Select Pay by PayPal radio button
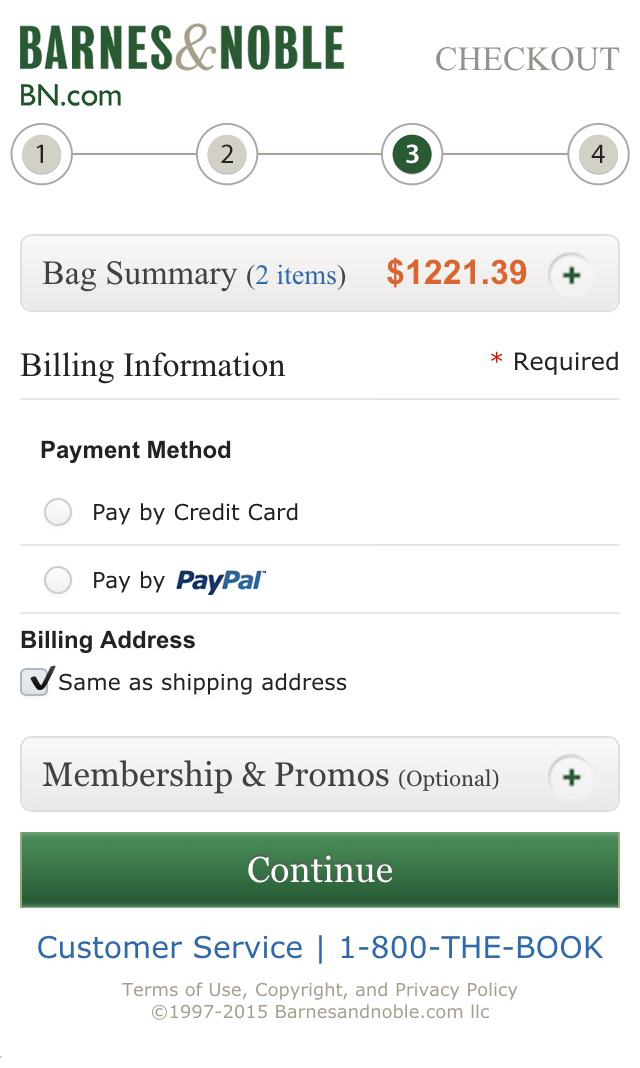Screen dimensions: 640x1068 coord(59,581)
